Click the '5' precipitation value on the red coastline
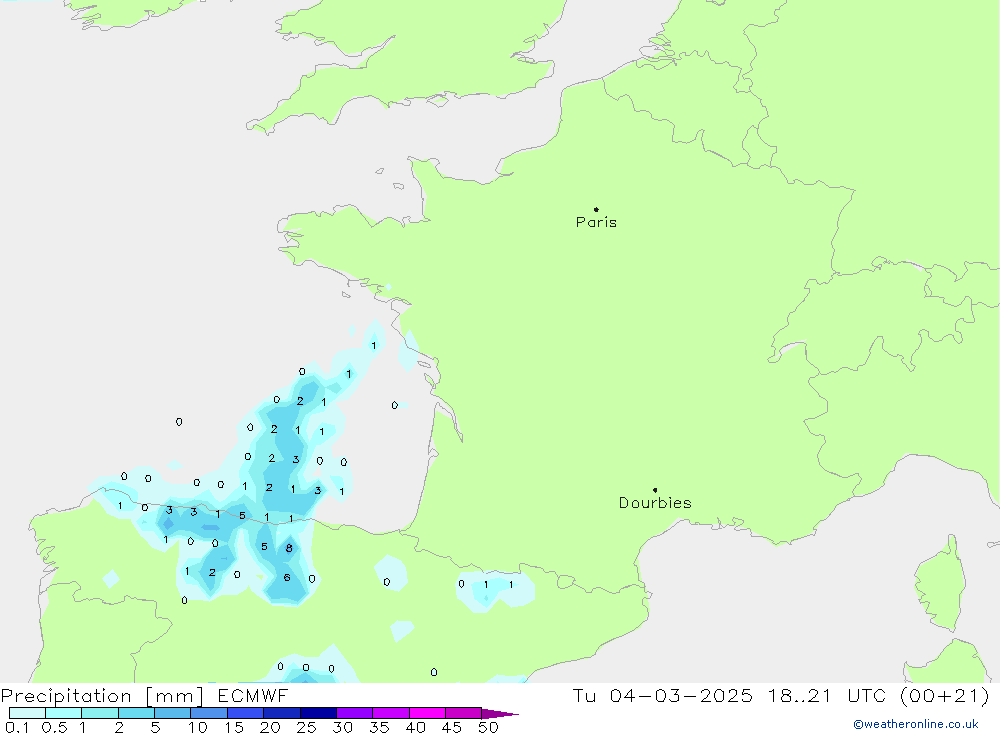This screenshot has height=733, width=1000. pos(242,515)
